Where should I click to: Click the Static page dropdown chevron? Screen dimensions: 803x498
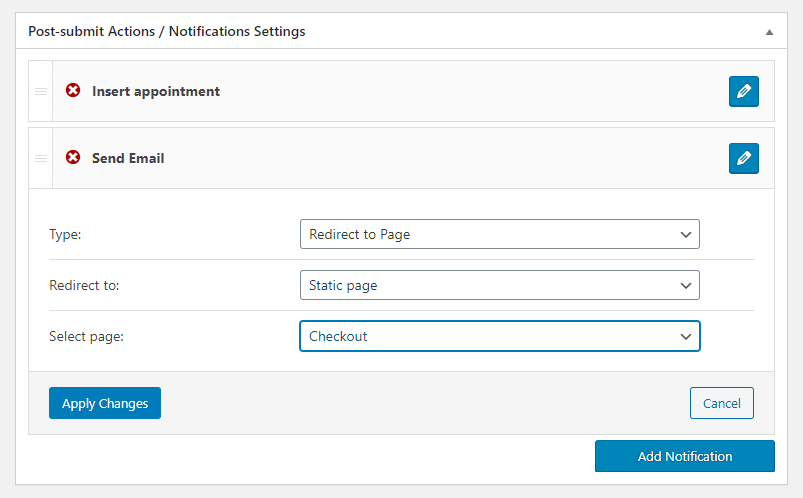686,285
